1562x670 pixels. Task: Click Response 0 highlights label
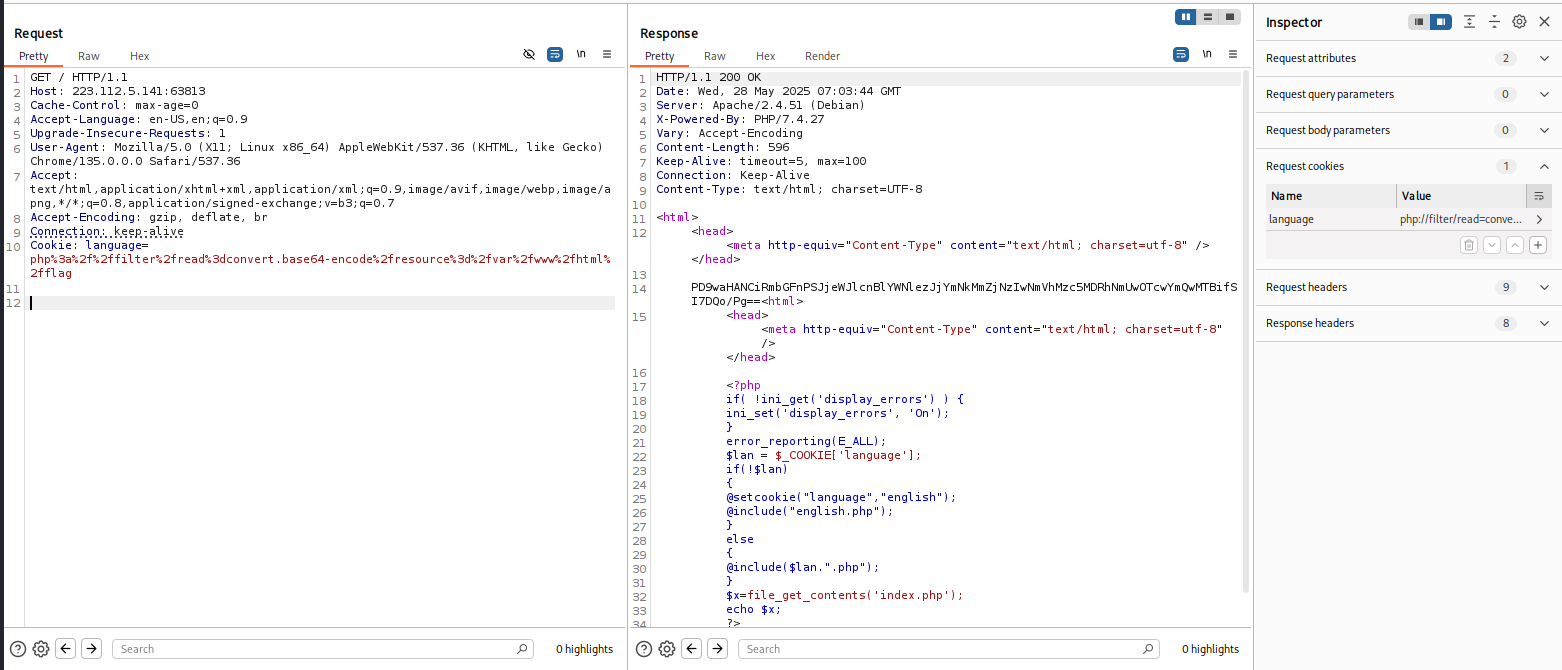tap(1210, 649)
